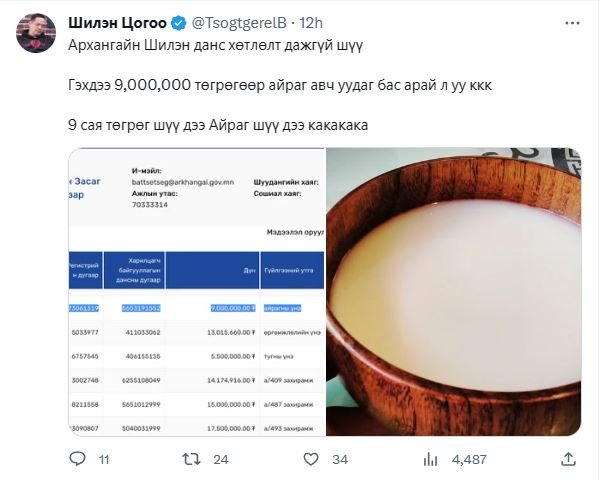Click the display name Шилэн Цогоо
Image resolution: width=603 pixels, height=480 pixels.
coord(117,23)
